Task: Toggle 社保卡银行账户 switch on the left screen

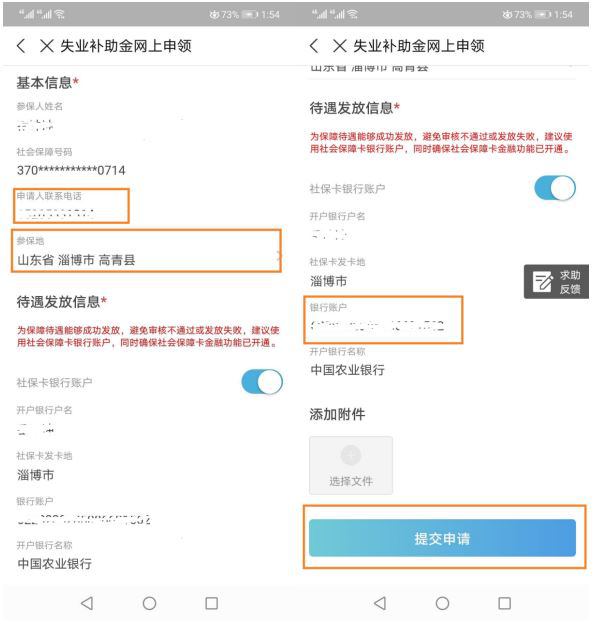Action: [262, 382]
